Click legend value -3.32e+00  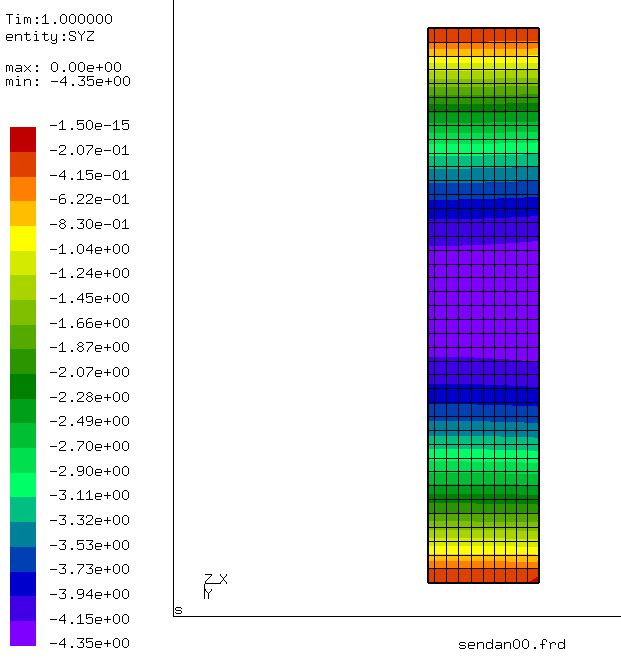tap(89, 520)
